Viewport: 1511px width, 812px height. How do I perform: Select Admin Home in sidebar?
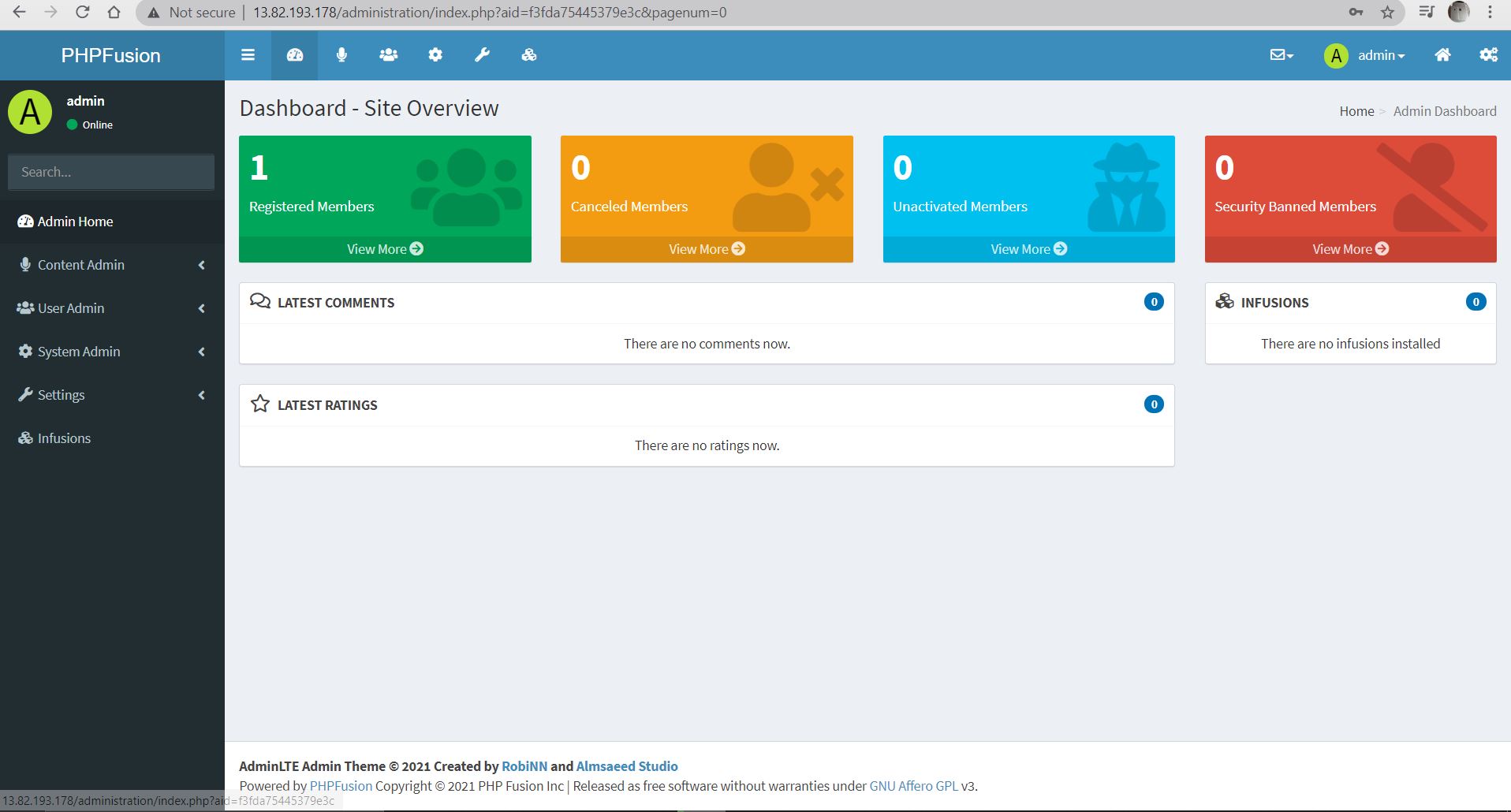point(75,222)
